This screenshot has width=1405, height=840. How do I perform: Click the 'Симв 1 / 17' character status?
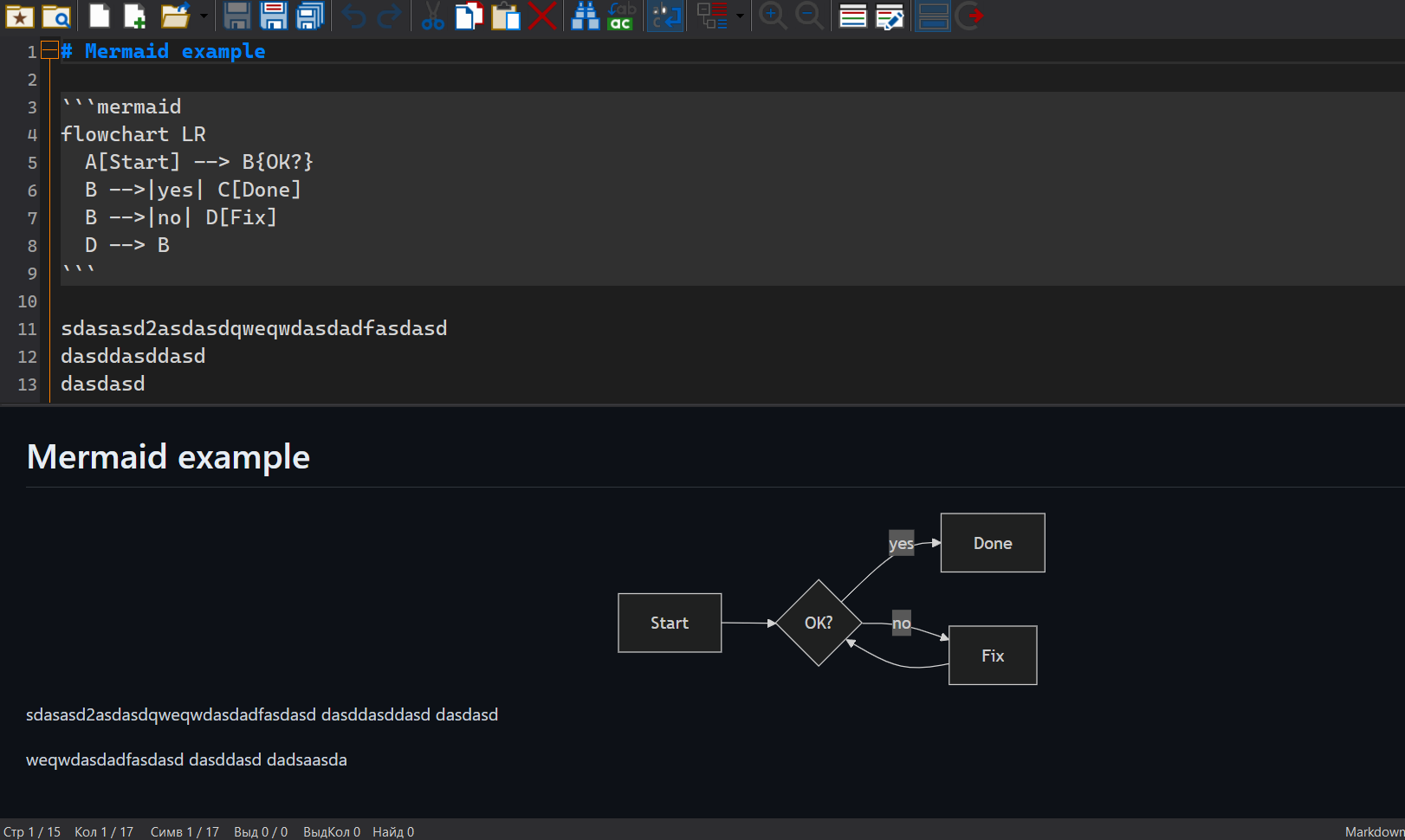click(x=185, y=831)
